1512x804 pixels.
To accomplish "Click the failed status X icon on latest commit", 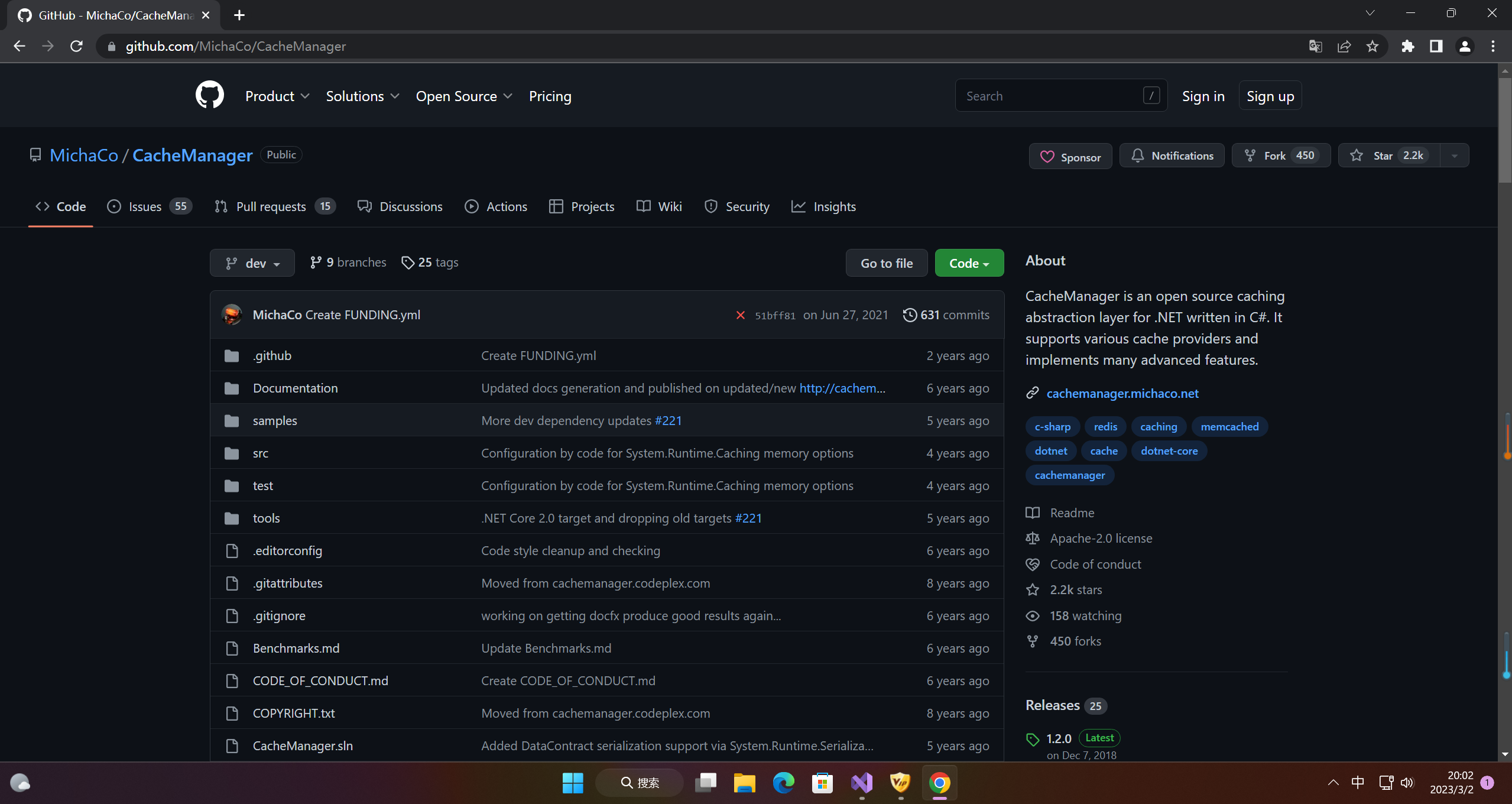I will (740, 315).
